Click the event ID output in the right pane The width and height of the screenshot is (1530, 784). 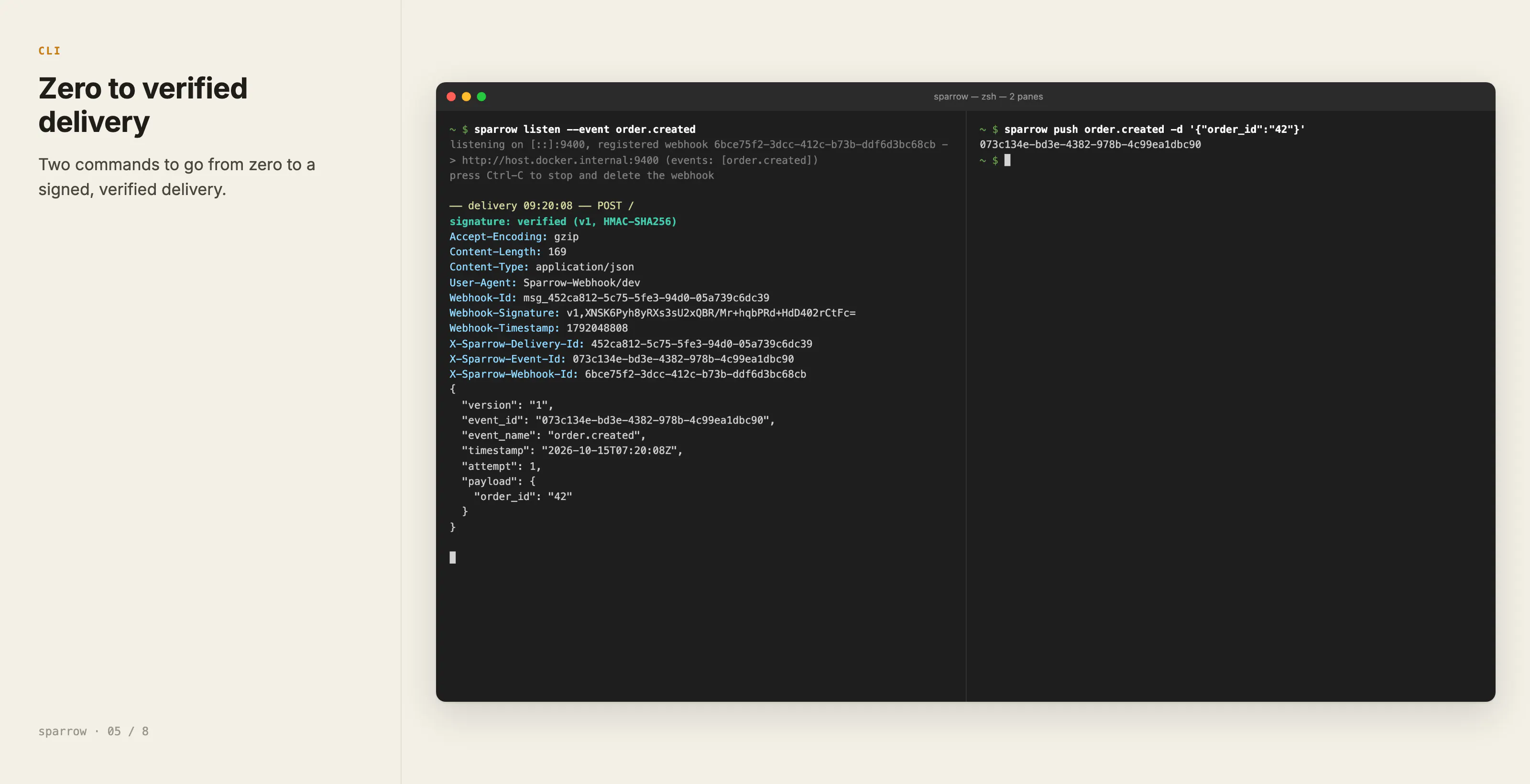[1090, 145]
